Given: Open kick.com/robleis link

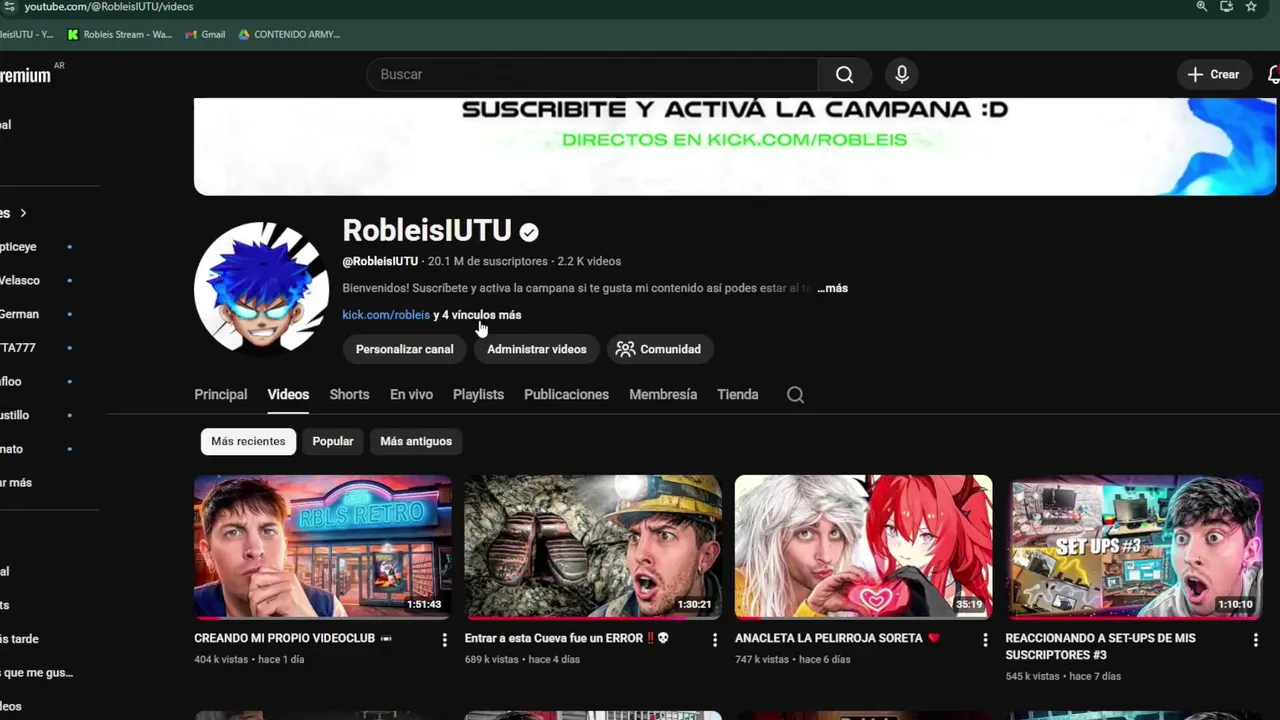Looking at the screenshot, I should 386,315.
